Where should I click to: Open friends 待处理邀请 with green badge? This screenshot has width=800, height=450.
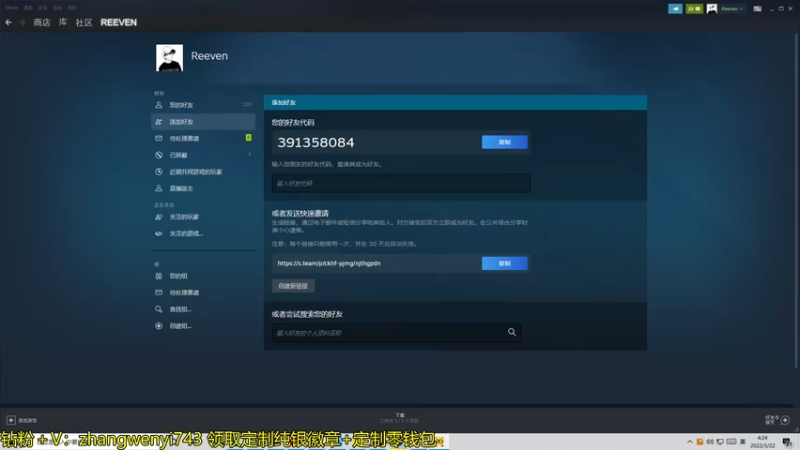click(x=203, y=138)
